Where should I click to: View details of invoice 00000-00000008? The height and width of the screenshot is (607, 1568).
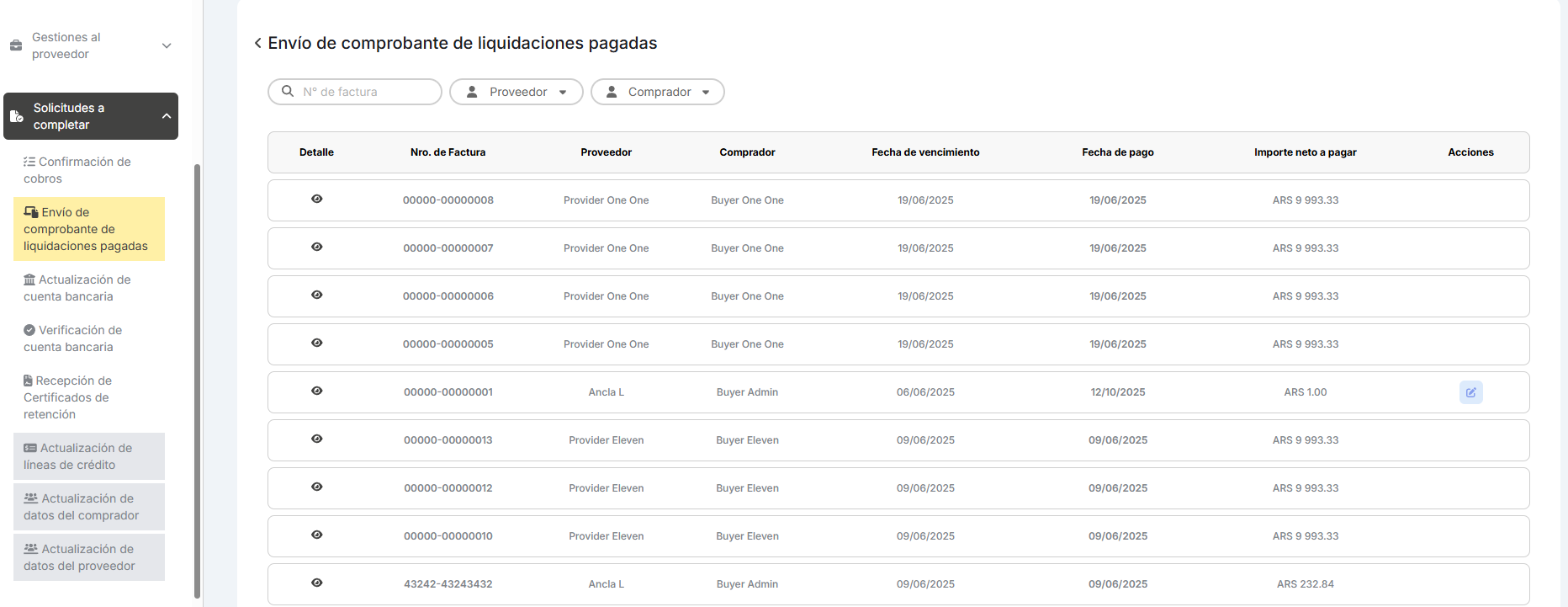tap(316, 200)
